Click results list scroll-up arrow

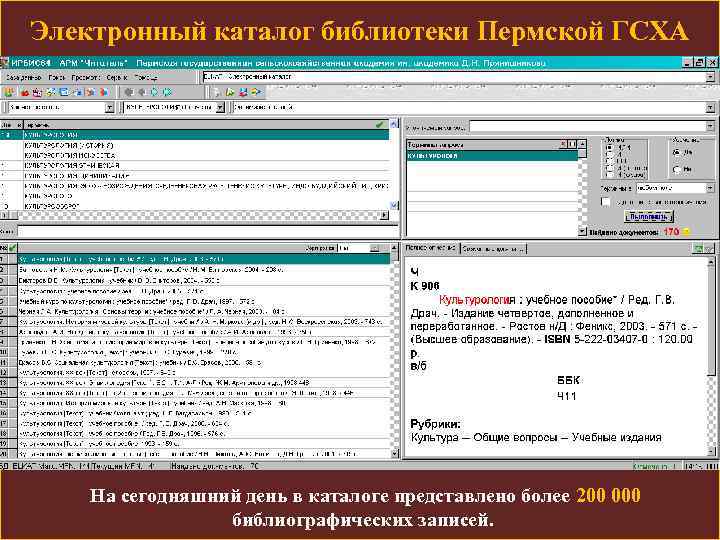[394, 248]
